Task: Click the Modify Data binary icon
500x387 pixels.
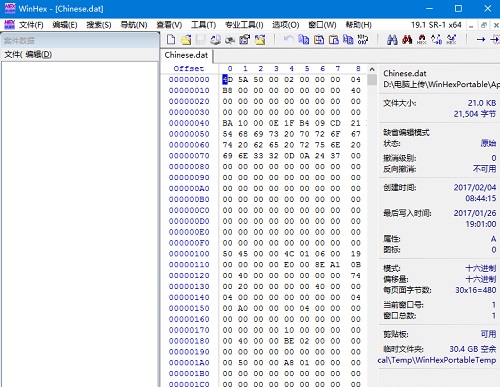Action: point(363,40)
